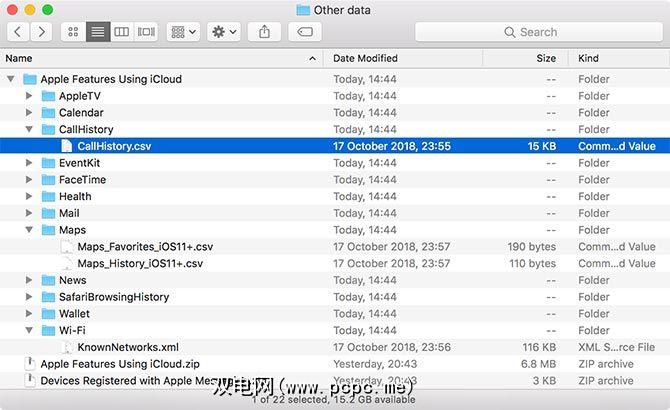Viewport: 670px width, 410px height.
Task: Select the CallHistory.csv file name
Action: (x=114, y=146)
